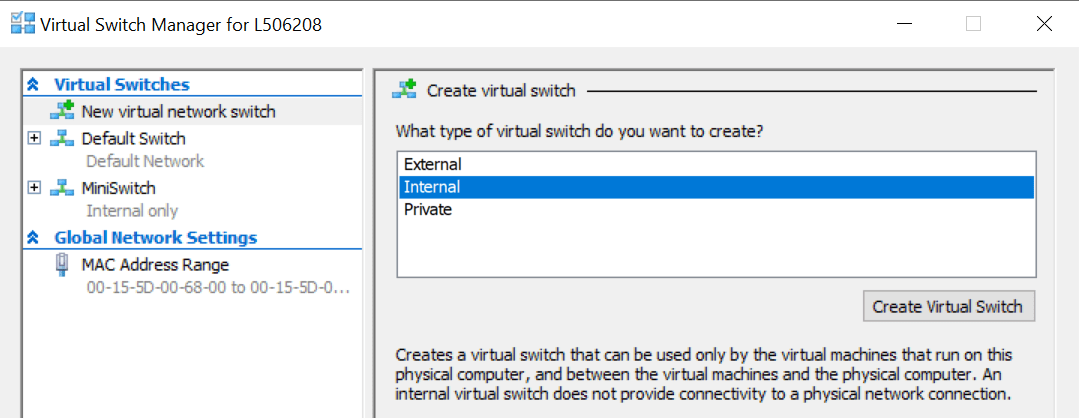1079x418 pixels.
Task: Select External switch type
Action: [432, 163]
